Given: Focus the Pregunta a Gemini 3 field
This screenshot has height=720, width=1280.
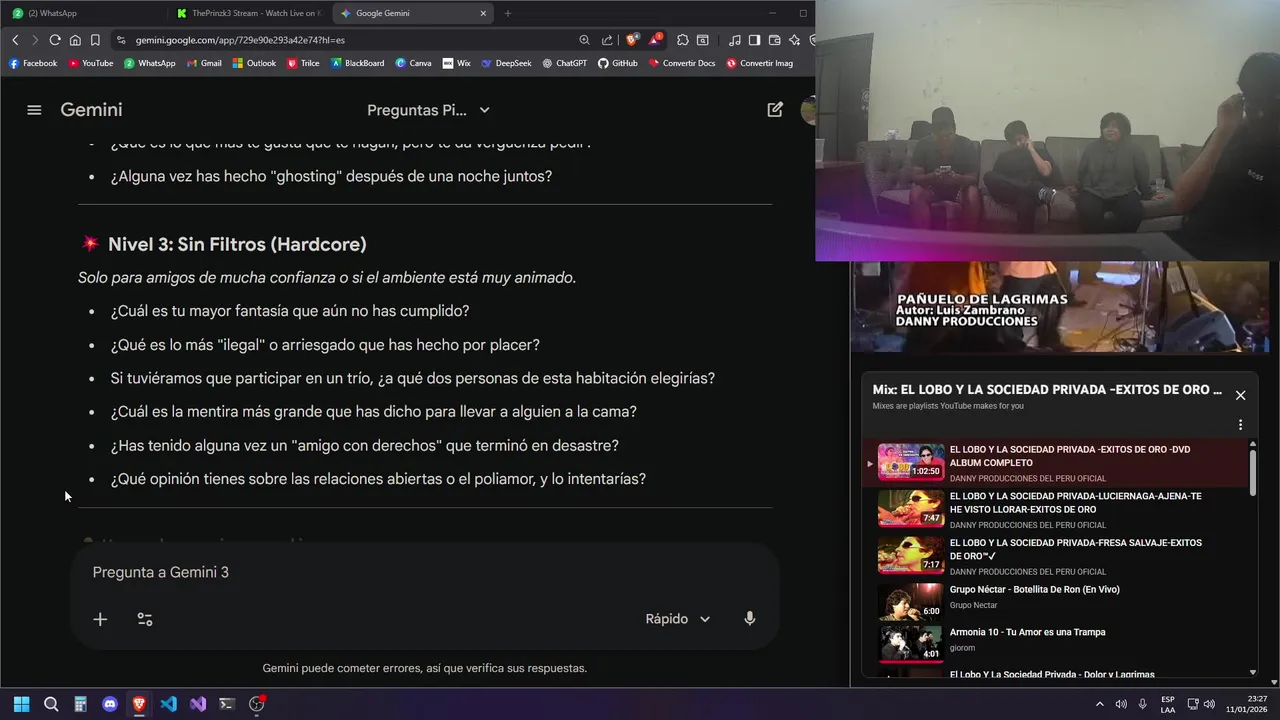Looking at the screenshot, I should pos(424,572).
